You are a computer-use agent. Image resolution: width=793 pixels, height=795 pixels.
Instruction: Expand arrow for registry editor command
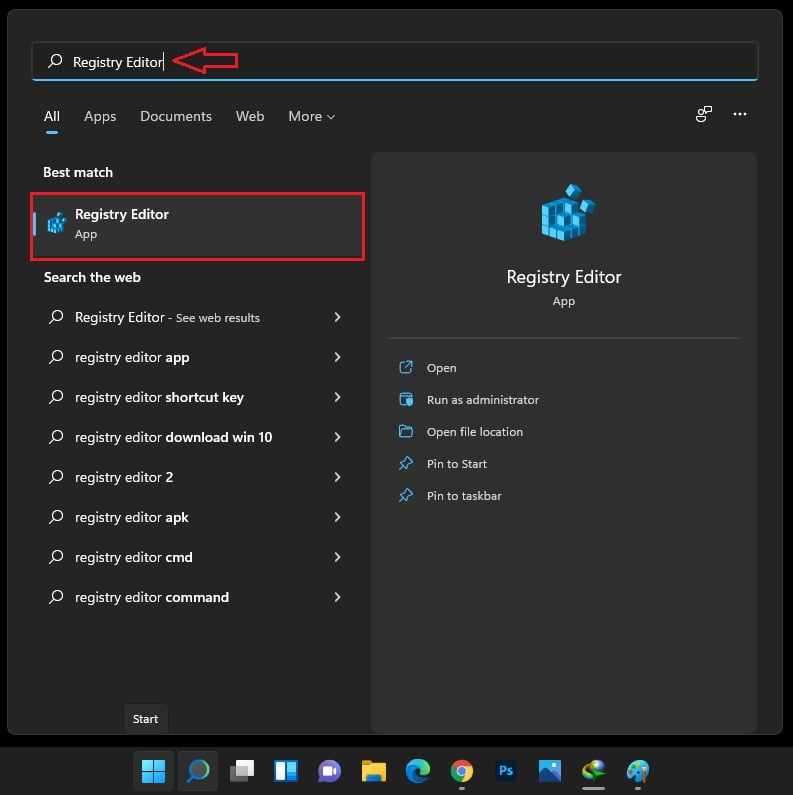click(x=338, y=597)
